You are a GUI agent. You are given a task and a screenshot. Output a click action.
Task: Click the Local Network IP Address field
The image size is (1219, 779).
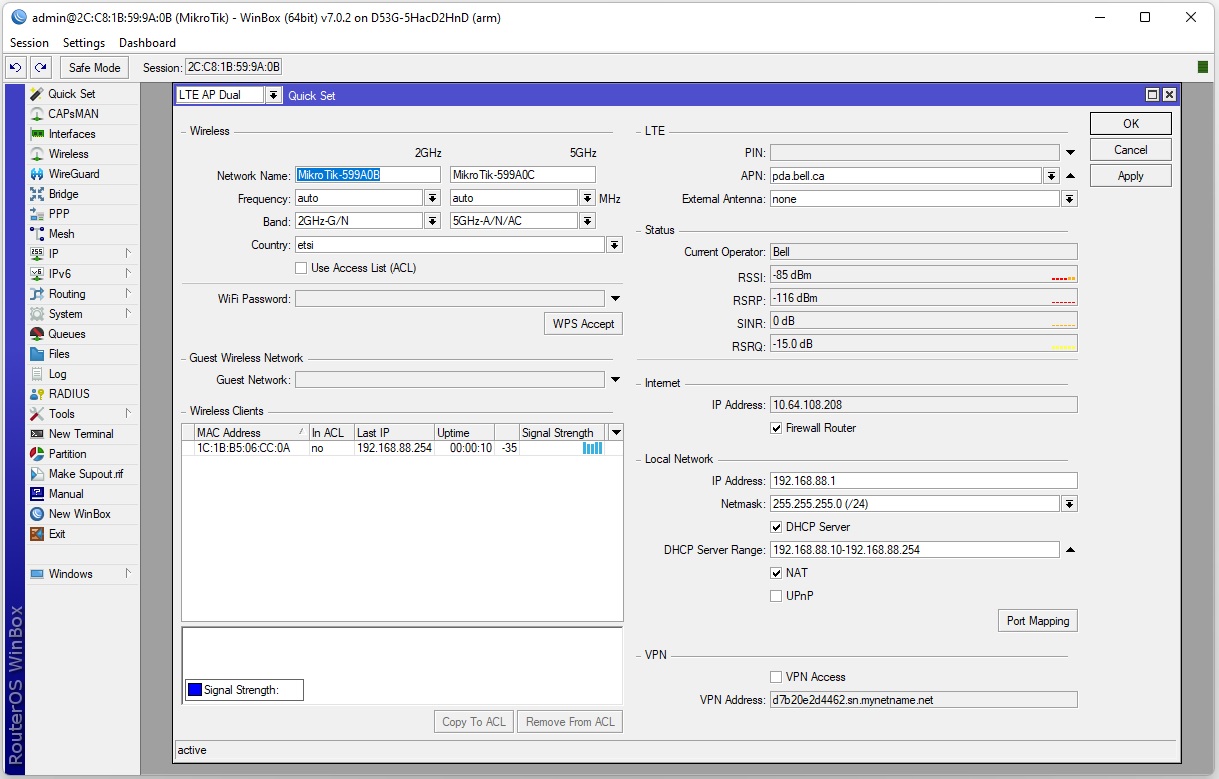pos(923,481)
